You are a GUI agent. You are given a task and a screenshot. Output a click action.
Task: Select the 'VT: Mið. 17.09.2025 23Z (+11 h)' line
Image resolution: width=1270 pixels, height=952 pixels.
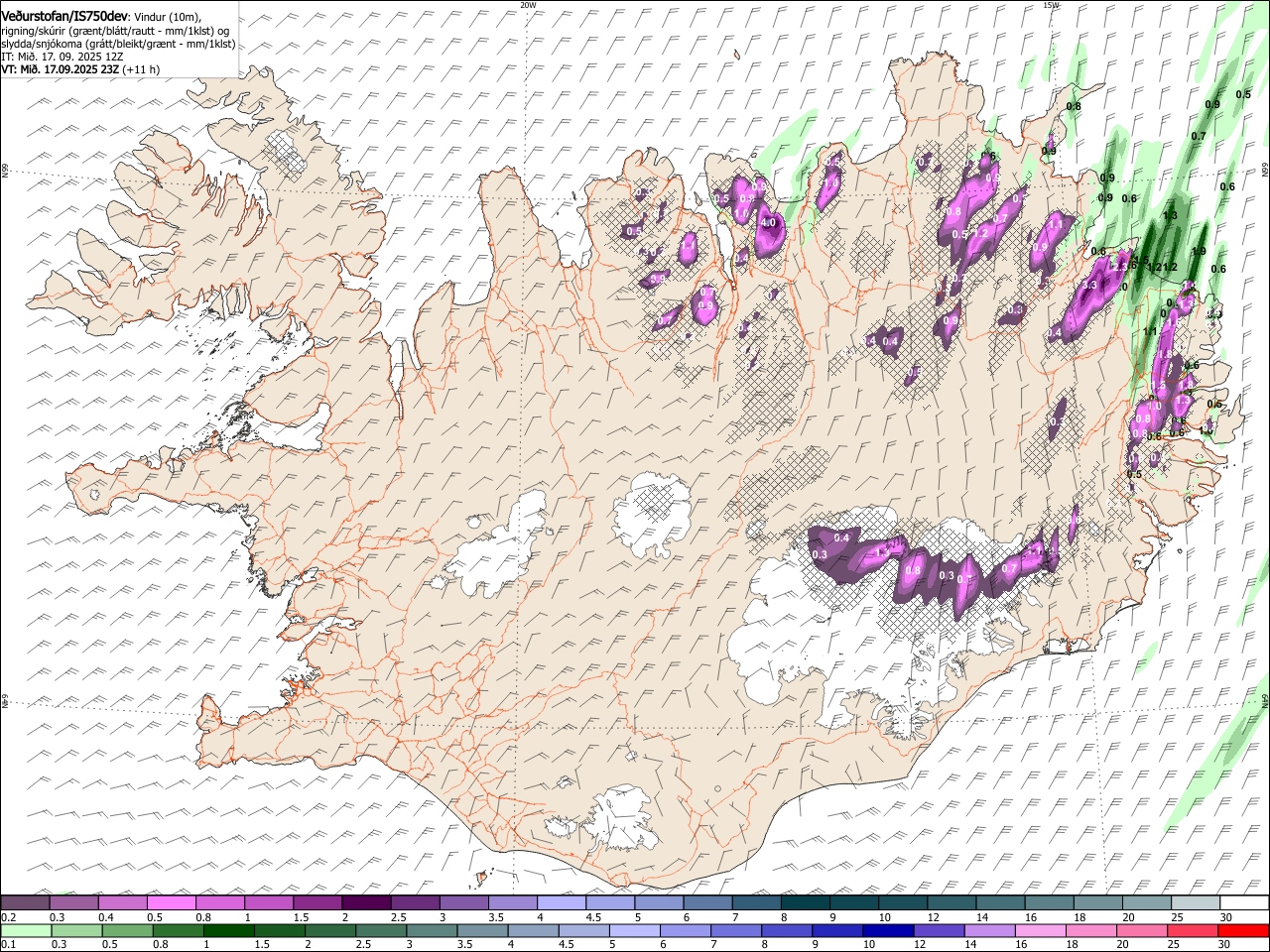pyautogui.click(x=80, y=69)
